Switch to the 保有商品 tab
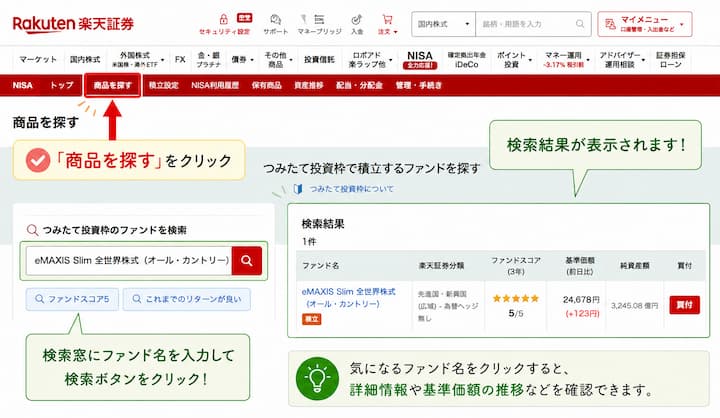Viewport: 720px width, 418px height. point(266,85)
